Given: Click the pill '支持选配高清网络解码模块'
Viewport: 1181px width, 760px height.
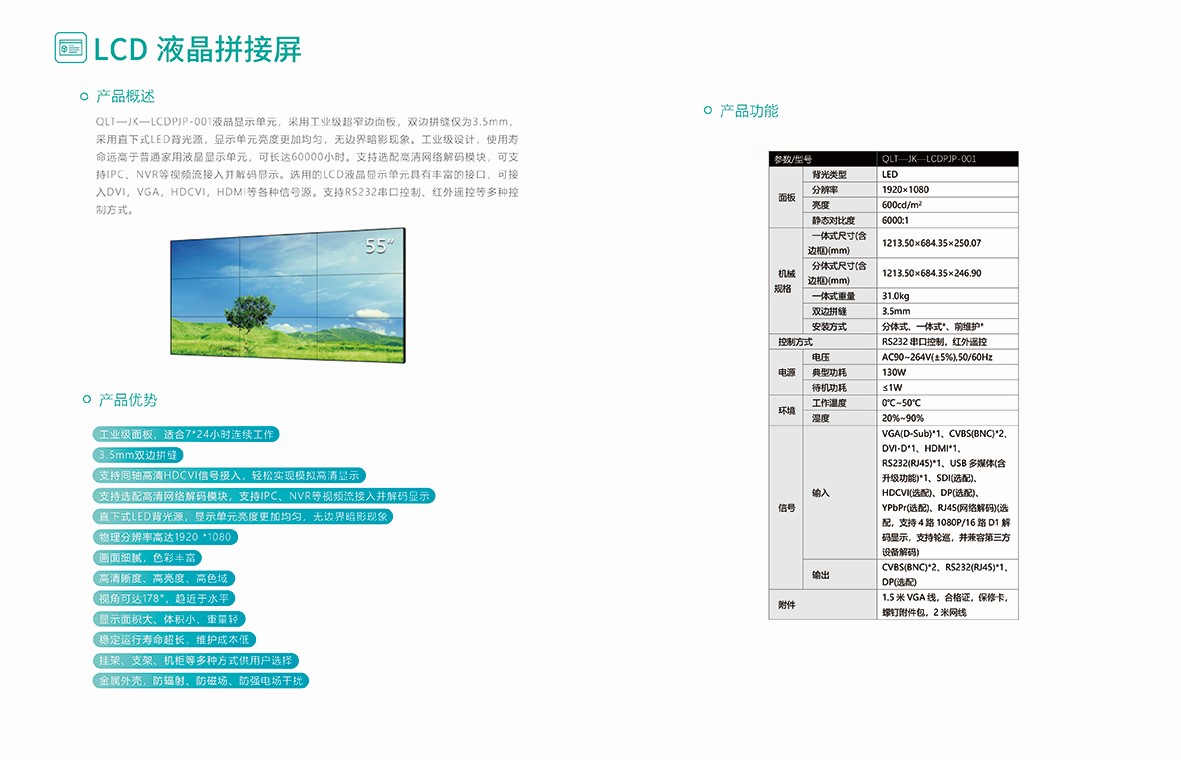Looking at the screenshot, I should tap(264, 496).
